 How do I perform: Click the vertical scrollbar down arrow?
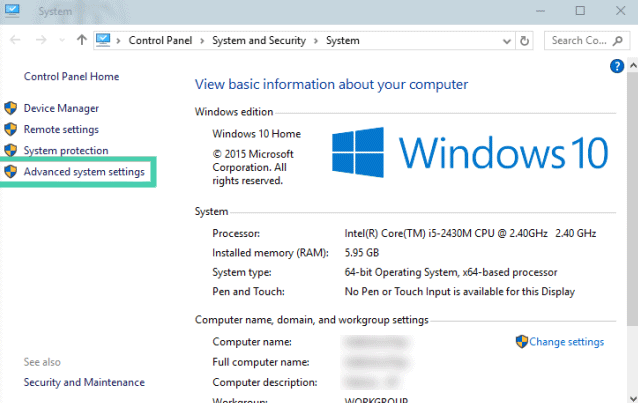point(633,398)
